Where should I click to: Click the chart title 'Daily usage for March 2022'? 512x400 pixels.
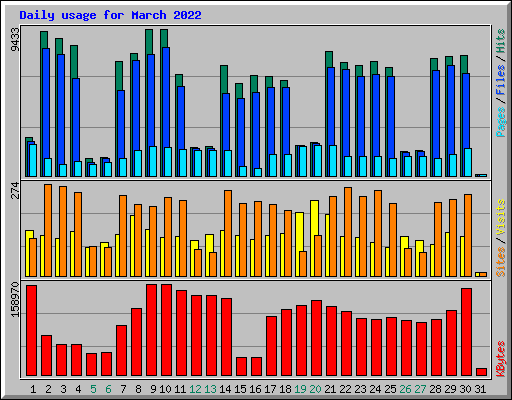pyautogui.click(x=110, y=15)
